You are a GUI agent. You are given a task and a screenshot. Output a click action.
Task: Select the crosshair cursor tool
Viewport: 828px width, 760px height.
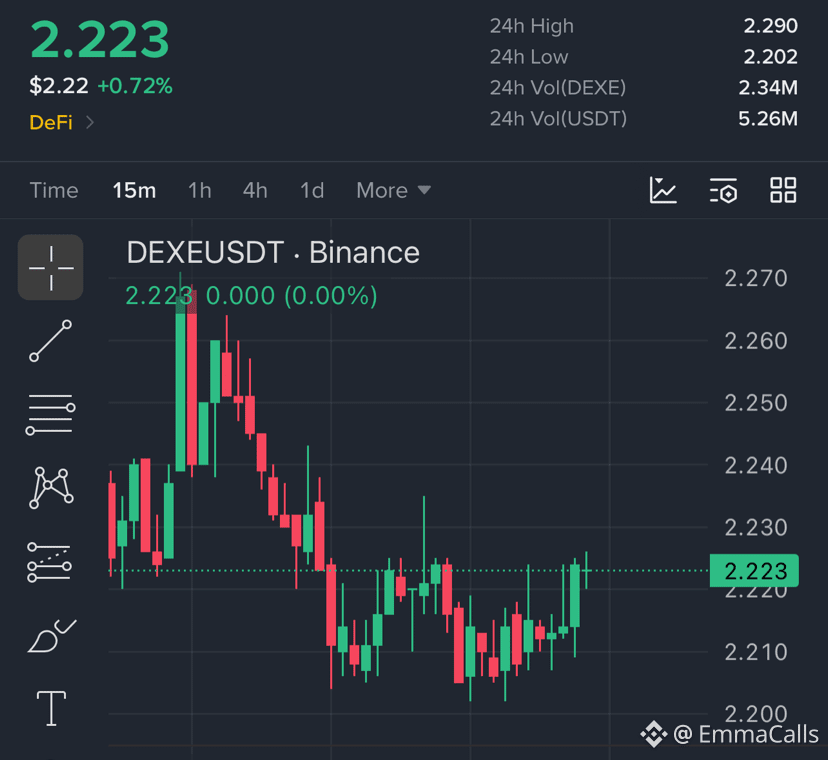click(x=51, y=268)
